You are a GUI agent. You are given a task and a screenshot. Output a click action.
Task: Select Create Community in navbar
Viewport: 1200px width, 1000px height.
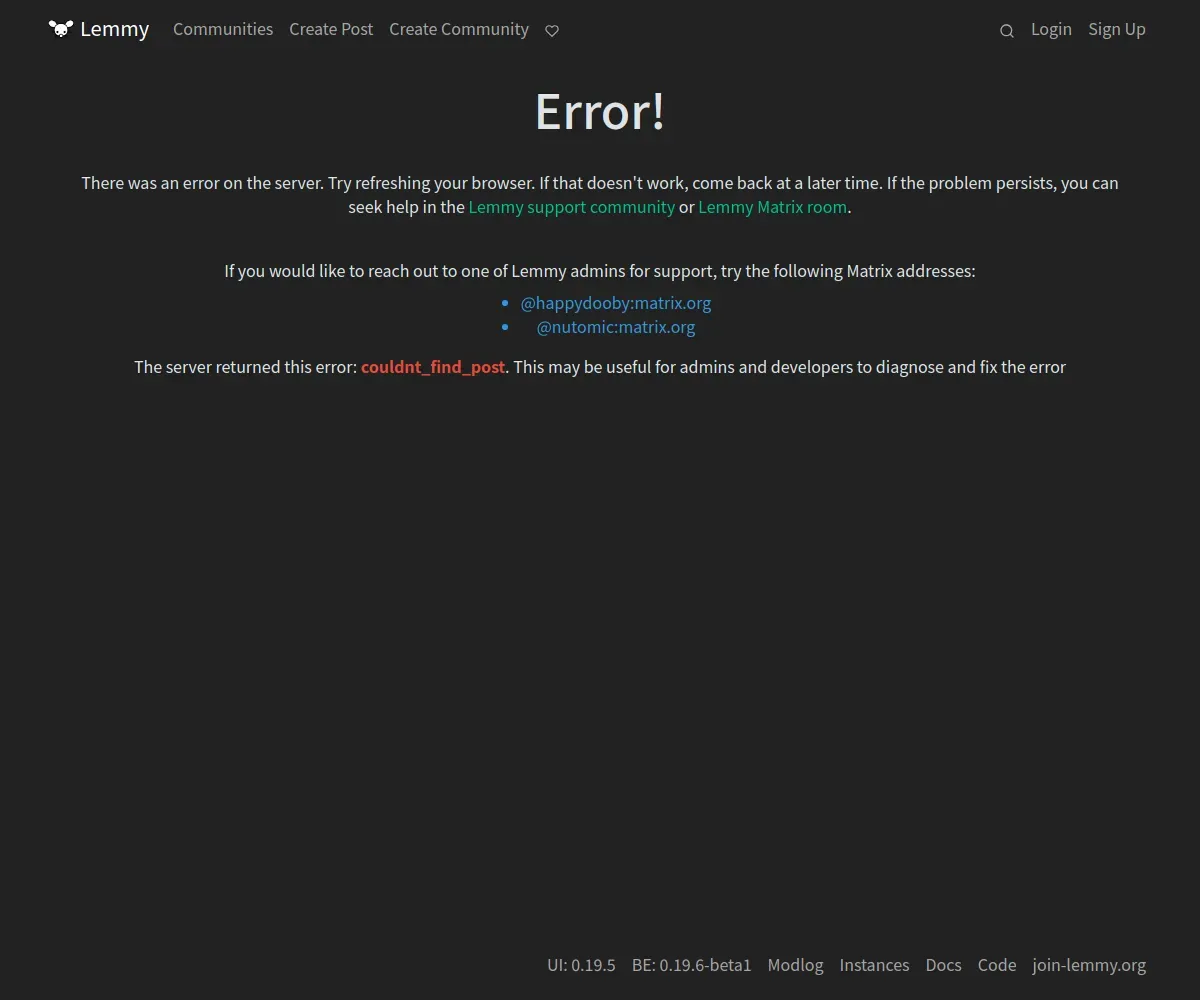point(459,29)
